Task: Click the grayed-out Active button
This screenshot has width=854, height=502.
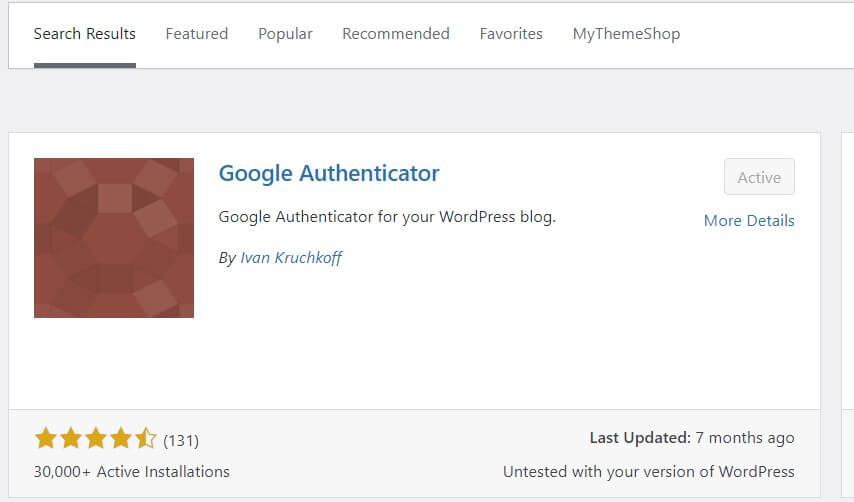Action: (x=759, y=177)
